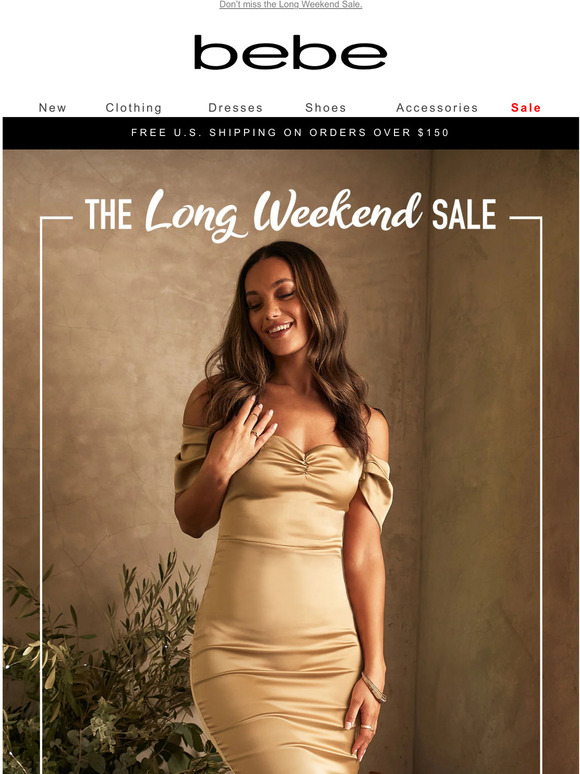The image size is (580, 774).
Task: Click the free U.S. shipping banner
Action: (x=290, y=133)
